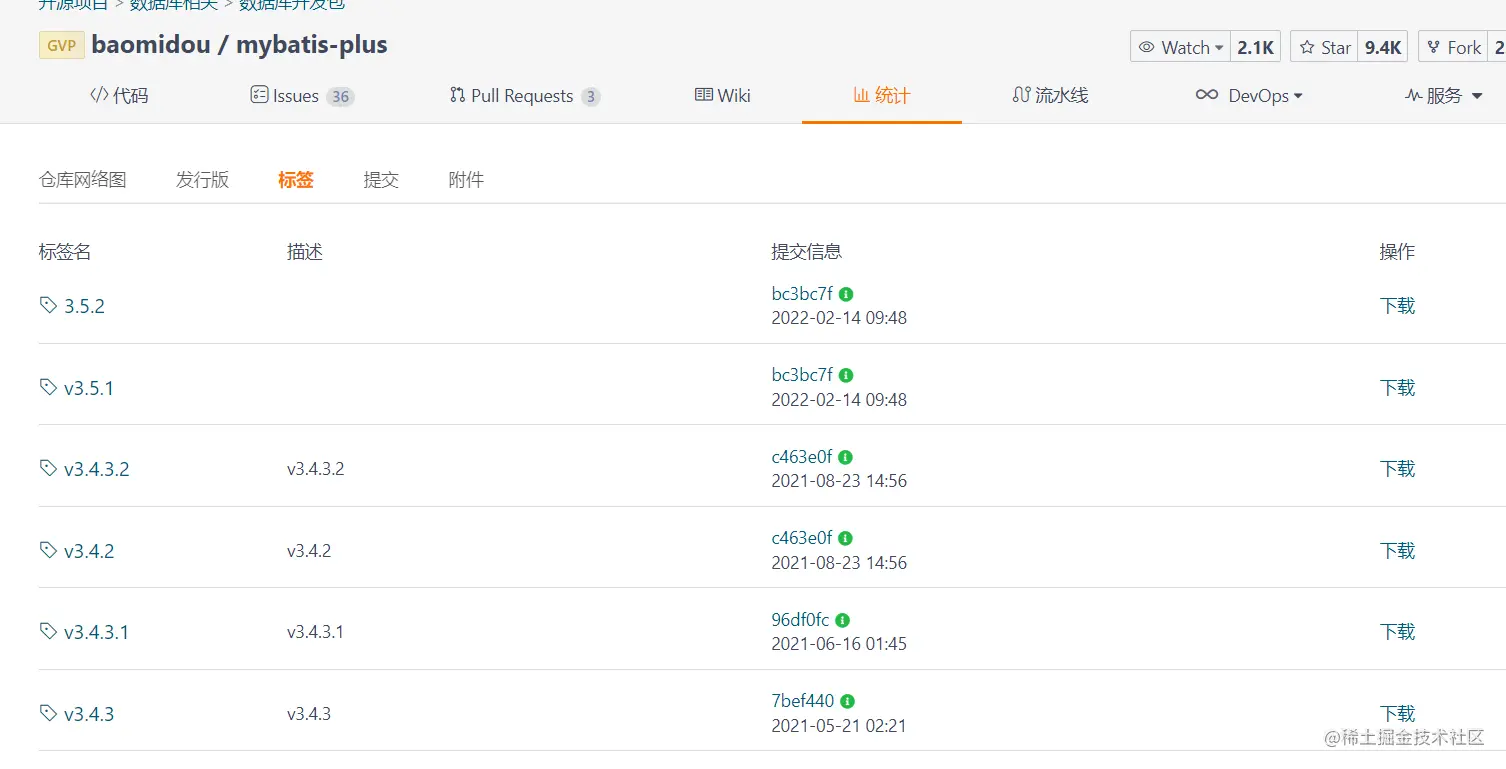Click green status icon next to 7bef440
The width and height of the screenshot is (1506, 769).
(x=847, y=701)
